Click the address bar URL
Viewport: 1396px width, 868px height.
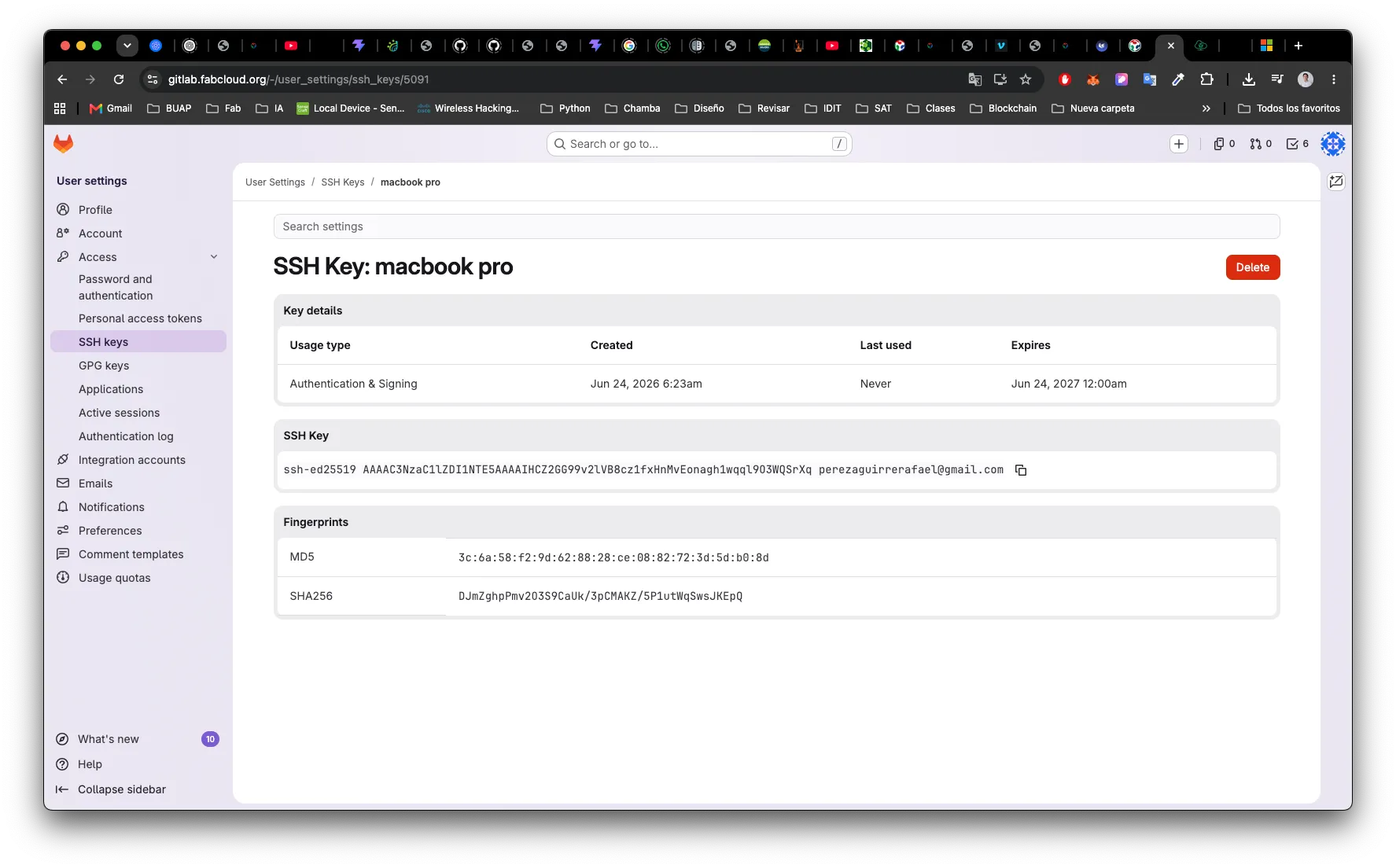pos(298,79)
